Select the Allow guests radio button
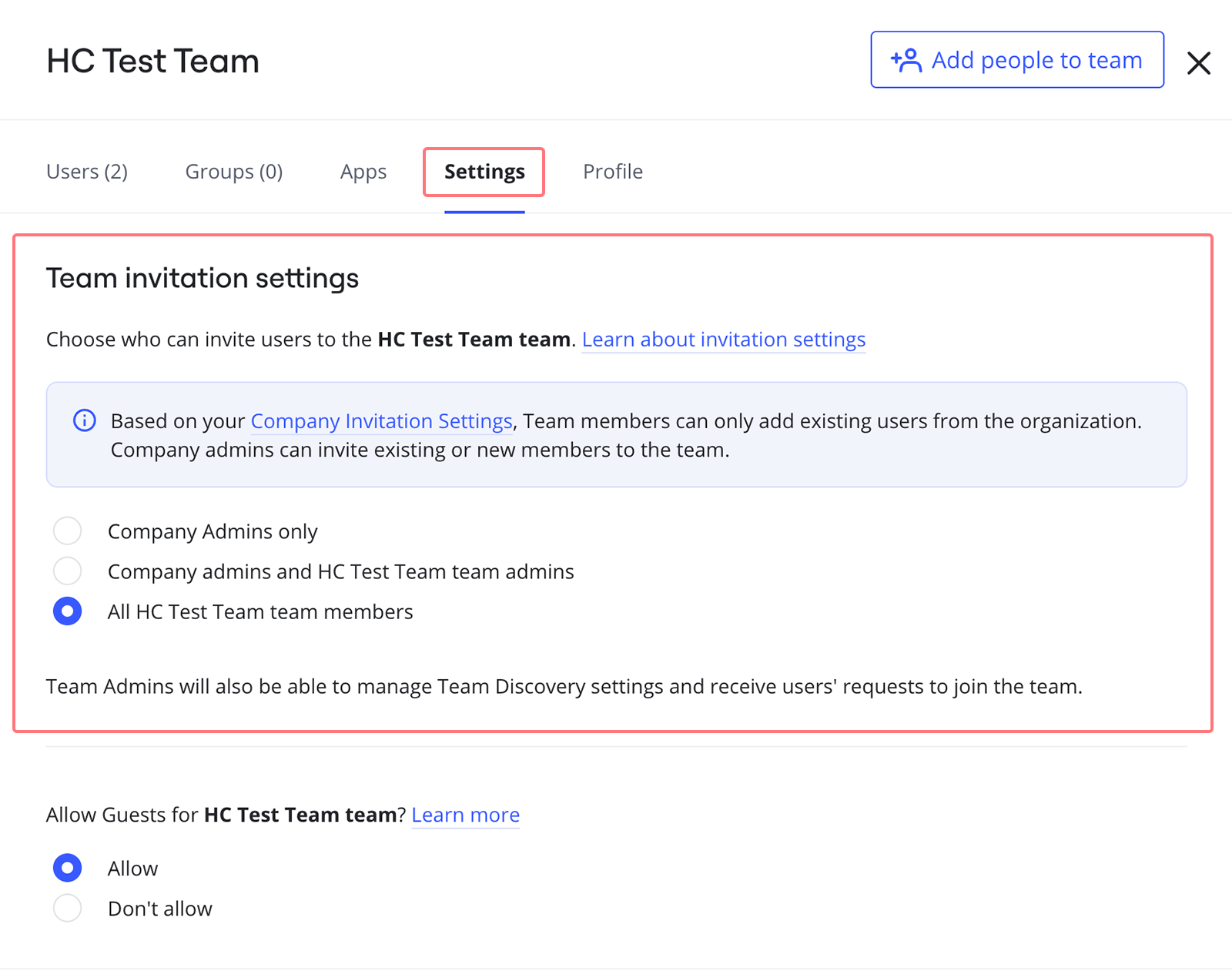Screen dimensions: 1232x971 point(68,868)
